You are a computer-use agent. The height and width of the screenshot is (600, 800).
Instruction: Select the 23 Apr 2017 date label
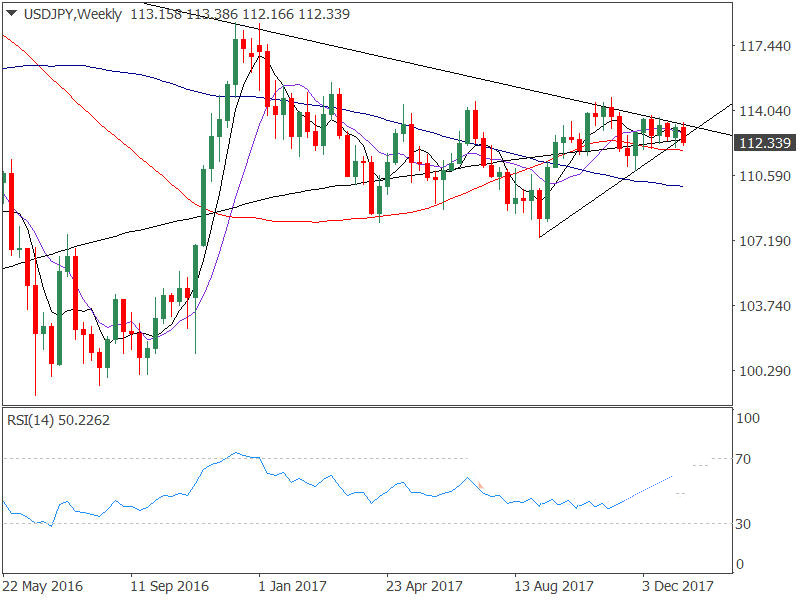tap(424, 586)
